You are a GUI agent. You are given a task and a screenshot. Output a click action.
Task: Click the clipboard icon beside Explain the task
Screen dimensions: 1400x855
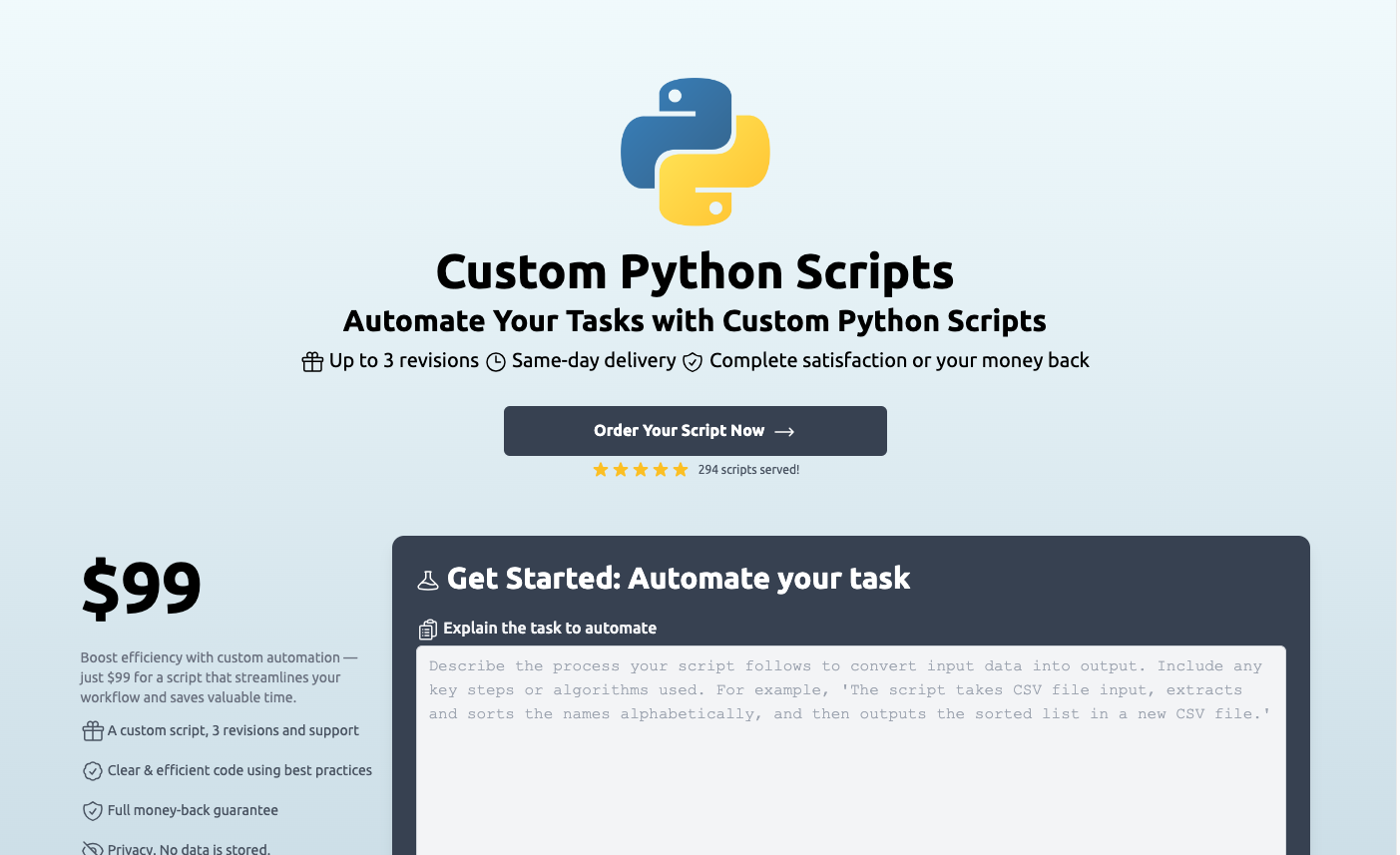pyautogui.click(x=428, y=629)
